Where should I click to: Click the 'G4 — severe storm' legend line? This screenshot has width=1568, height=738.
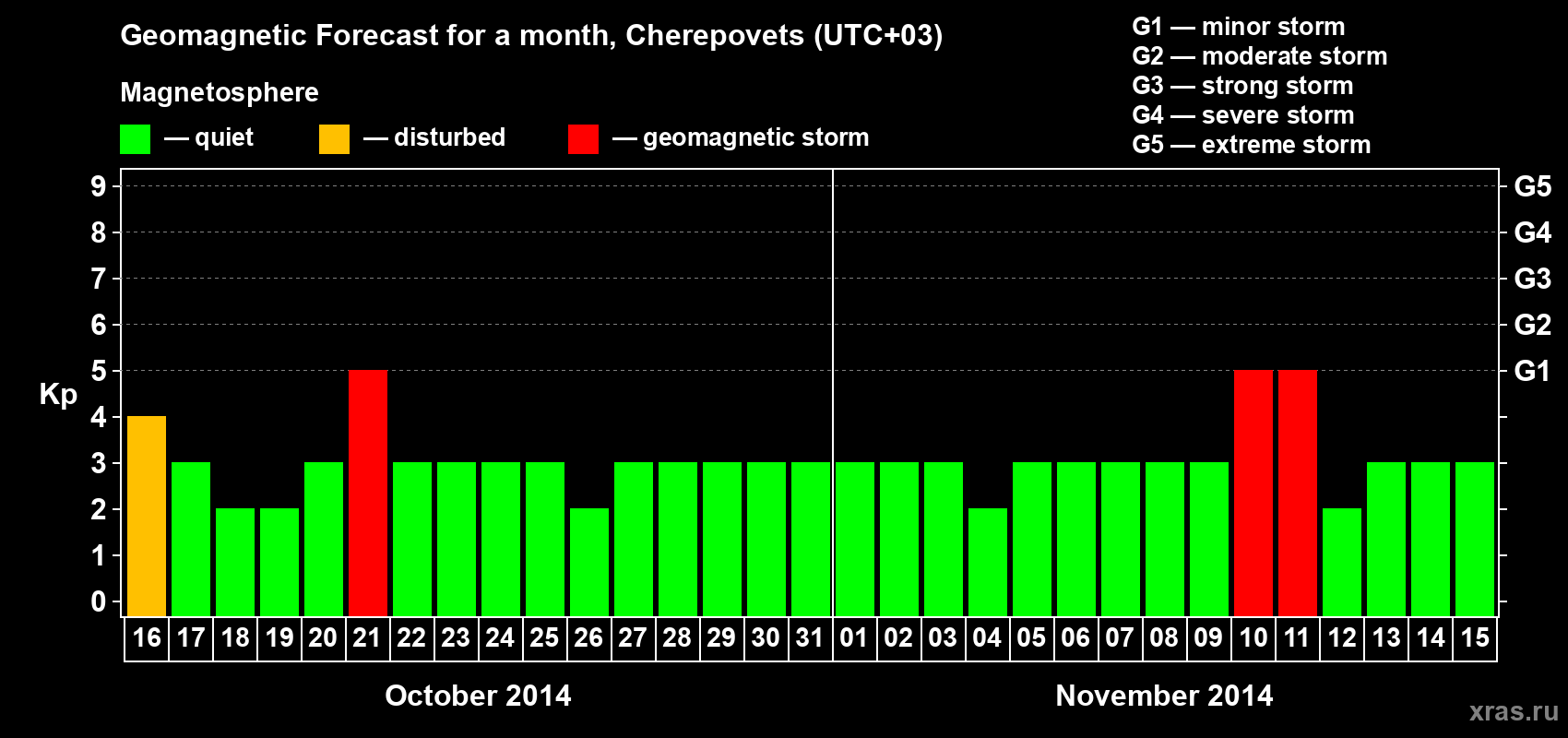1243,115
